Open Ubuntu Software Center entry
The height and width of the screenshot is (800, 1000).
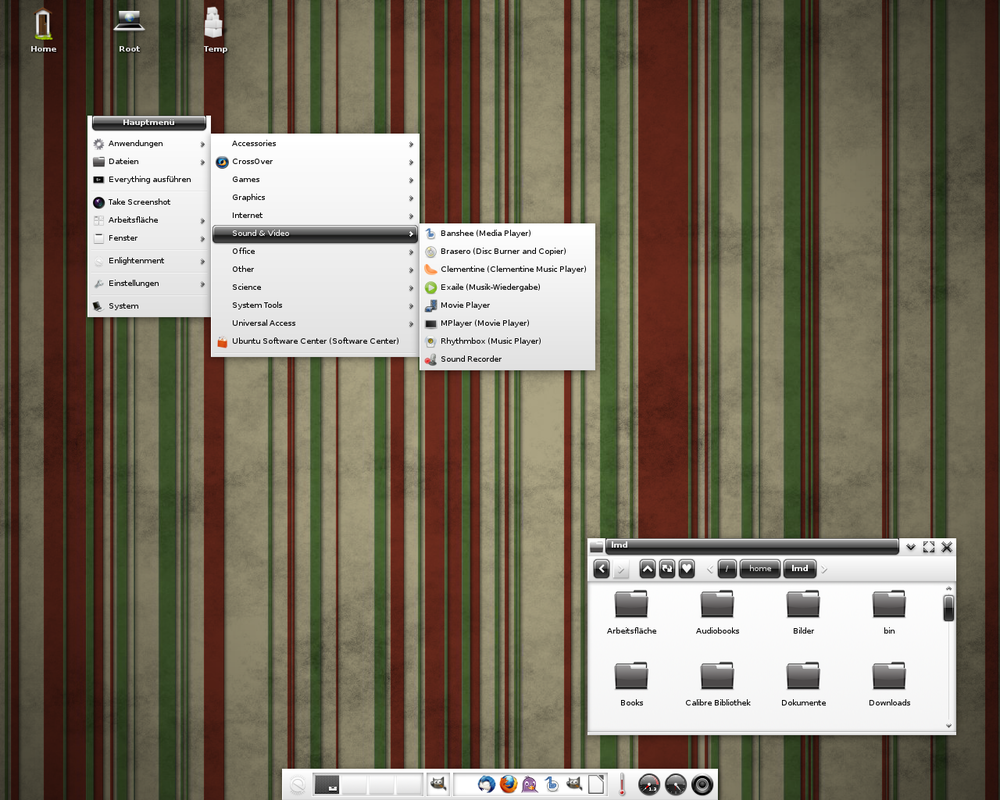tap(315, 341)
